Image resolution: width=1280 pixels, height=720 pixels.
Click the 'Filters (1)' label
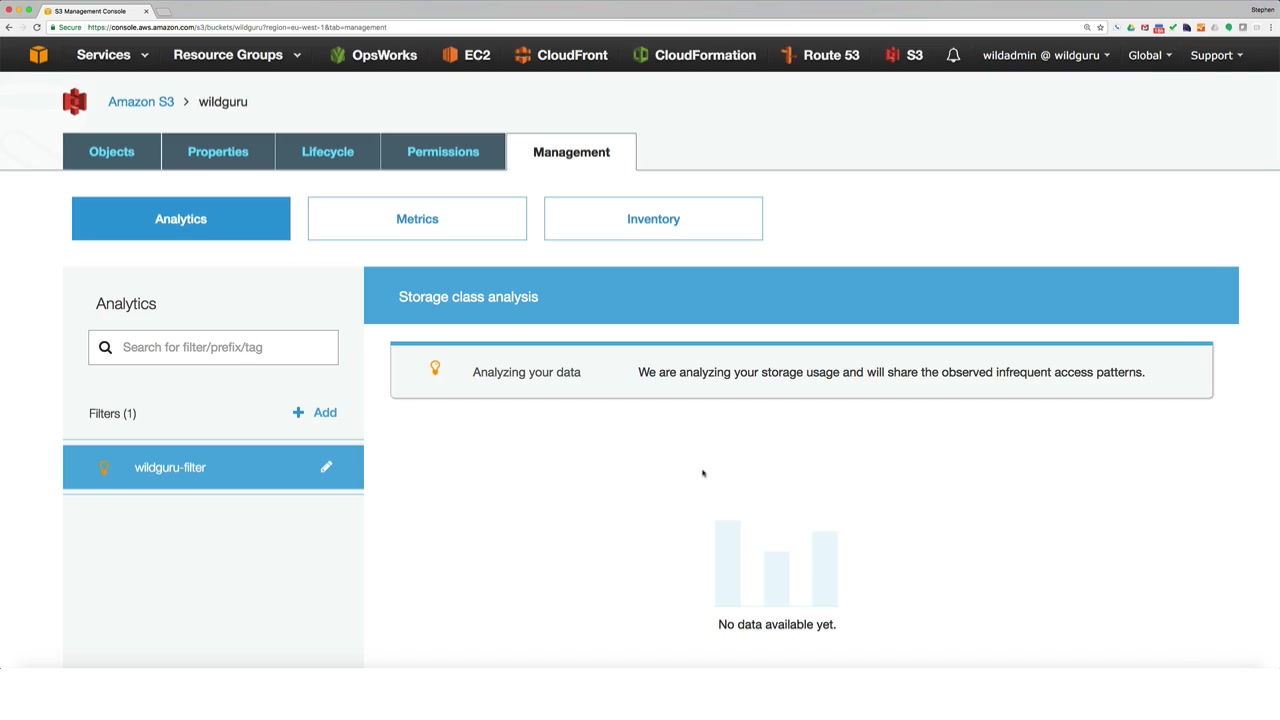[x=112, y=413]
